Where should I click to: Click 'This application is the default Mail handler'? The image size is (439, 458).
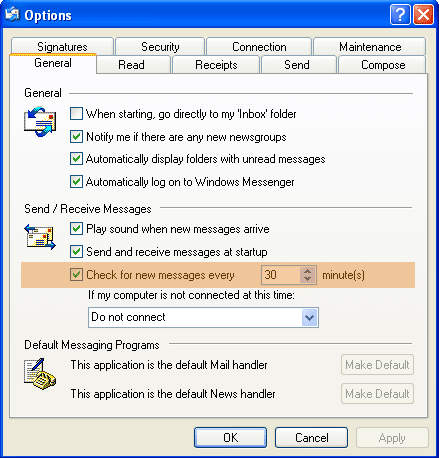coord(169,365)
